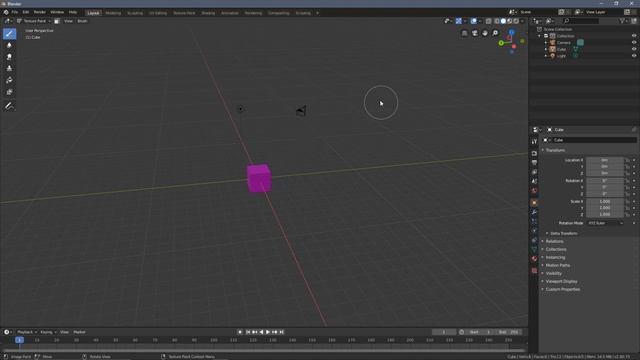Expand the Instancing panel
Viewport: 640px width, 360px height.
click(555, 258)
